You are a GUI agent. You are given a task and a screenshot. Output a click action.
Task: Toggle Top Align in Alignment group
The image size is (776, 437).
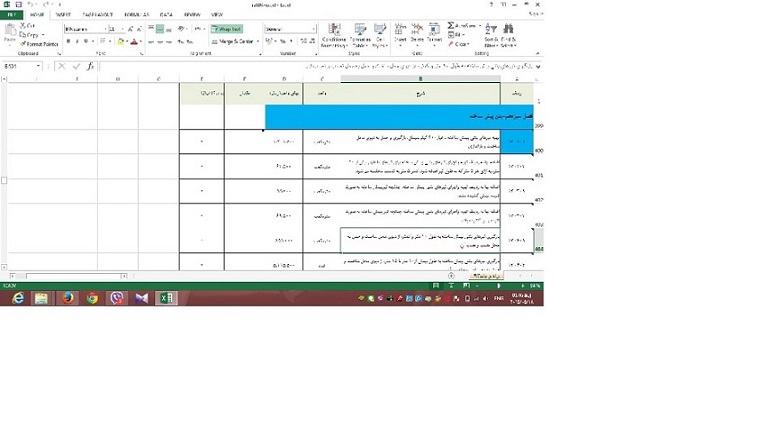coord(151,29)
